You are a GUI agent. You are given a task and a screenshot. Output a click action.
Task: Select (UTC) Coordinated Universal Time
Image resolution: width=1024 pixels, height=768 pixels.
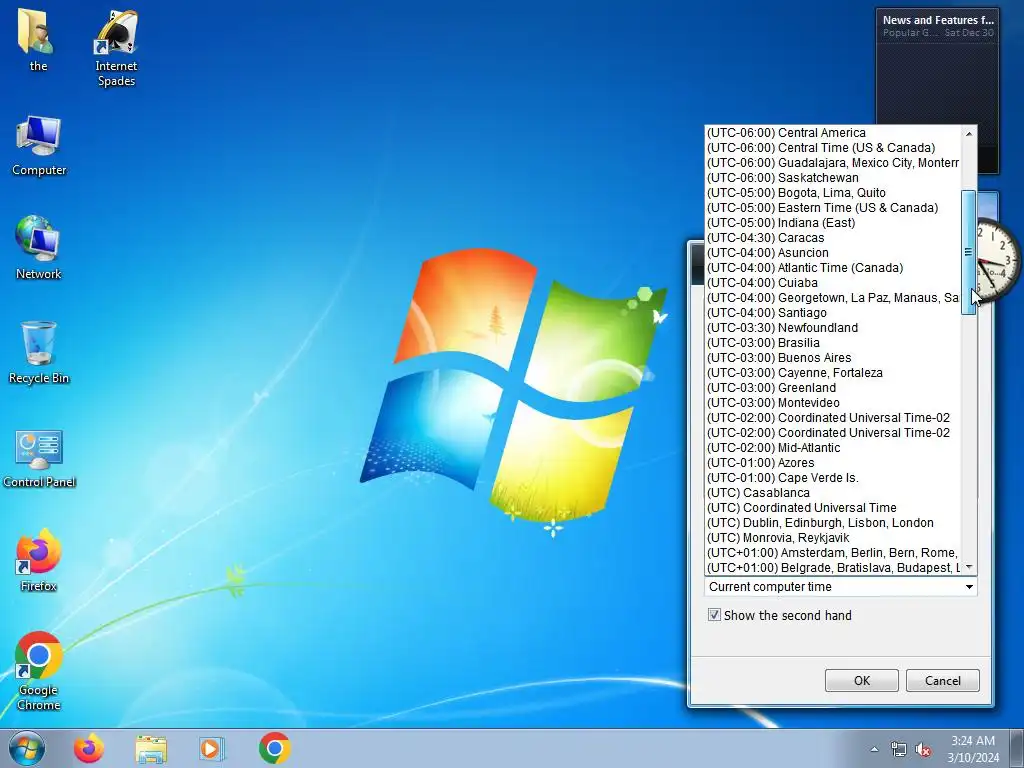[833, 508]
